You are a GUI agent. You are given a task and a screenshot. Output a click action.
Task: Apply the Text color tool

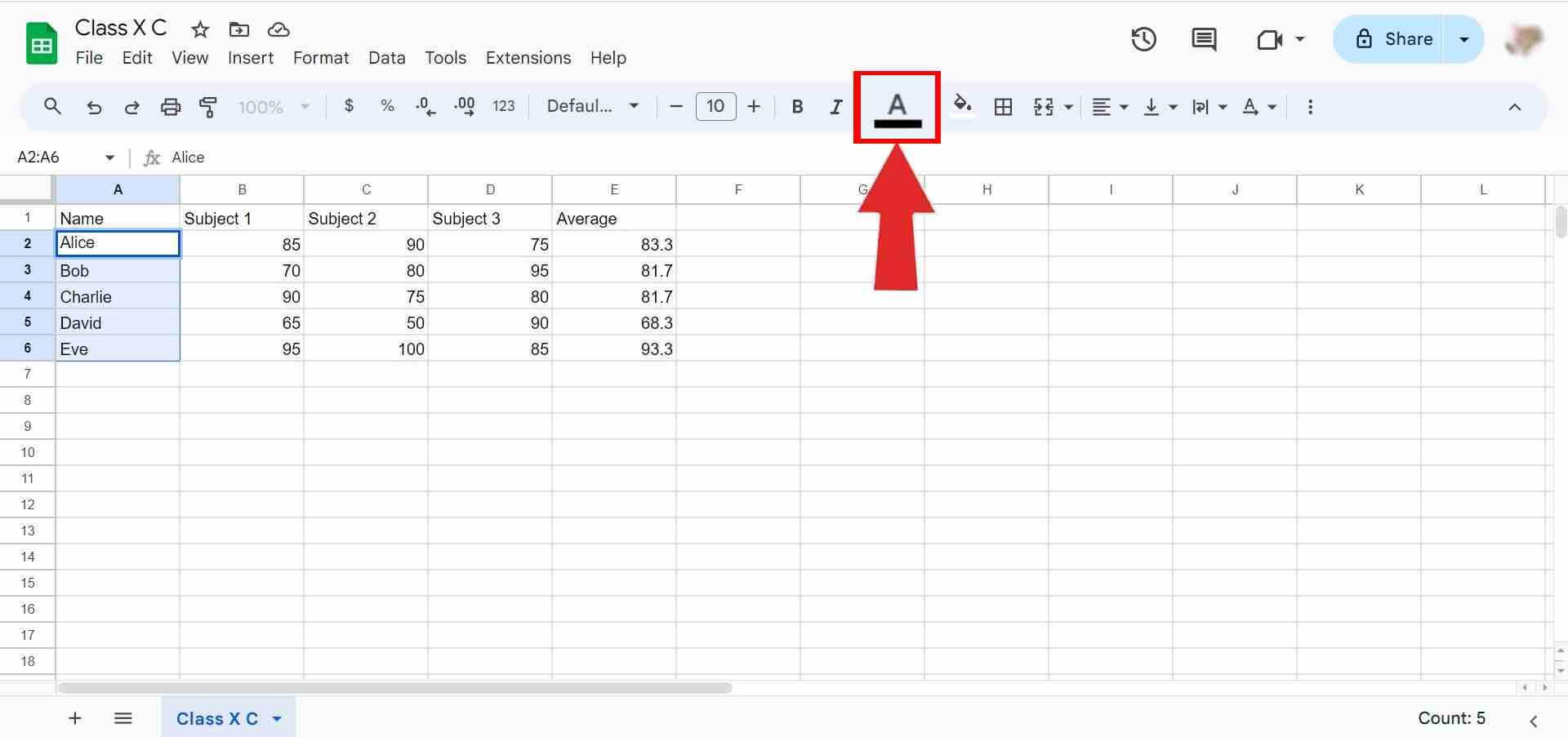click(896, 106)
